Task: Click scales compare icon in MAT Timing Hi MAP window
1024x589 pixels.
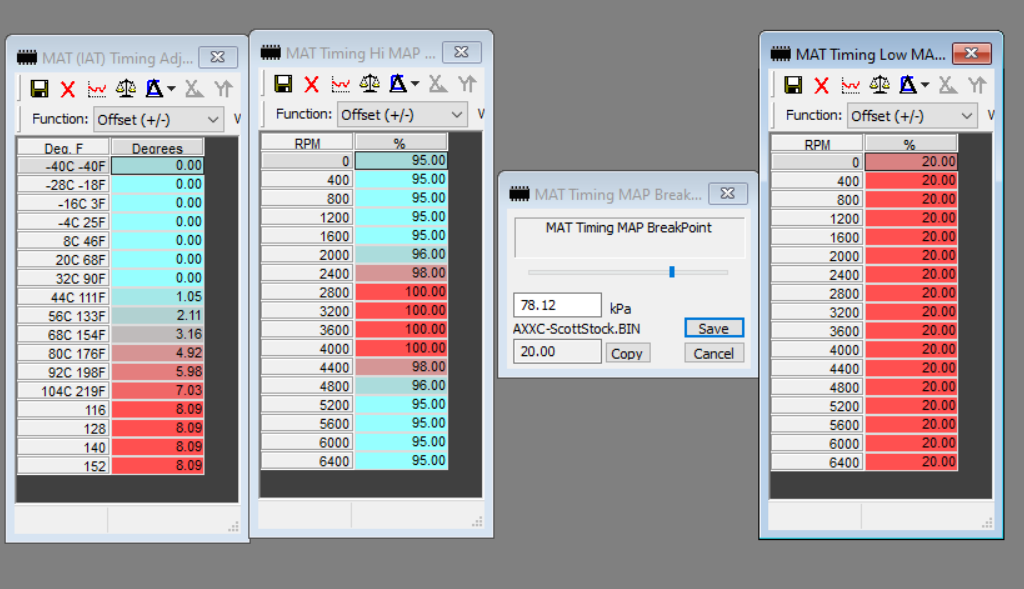Action: pyautogui.click(x=369, y=84)
